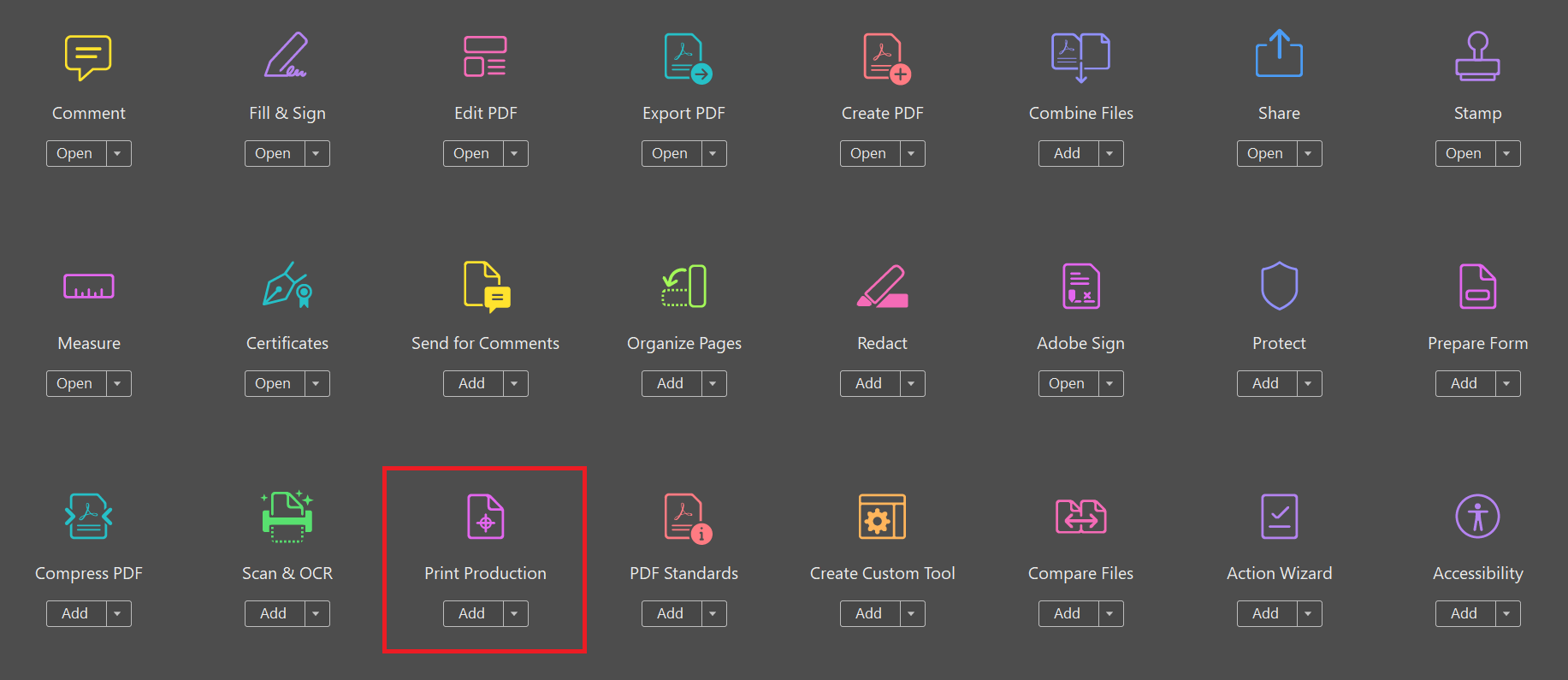The height and width of the screenshot is (680, 1568).
Task: Click the "PDF Standards" label
Action: [683, 573]
